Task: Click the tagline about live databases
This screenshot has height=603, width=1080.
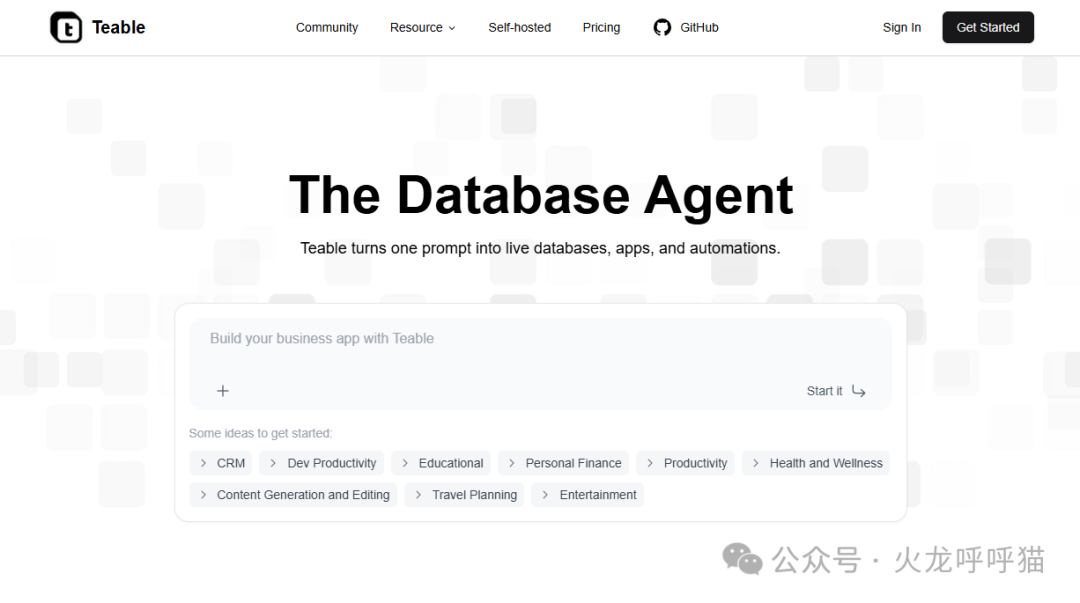Action: [x=541, y=248]
